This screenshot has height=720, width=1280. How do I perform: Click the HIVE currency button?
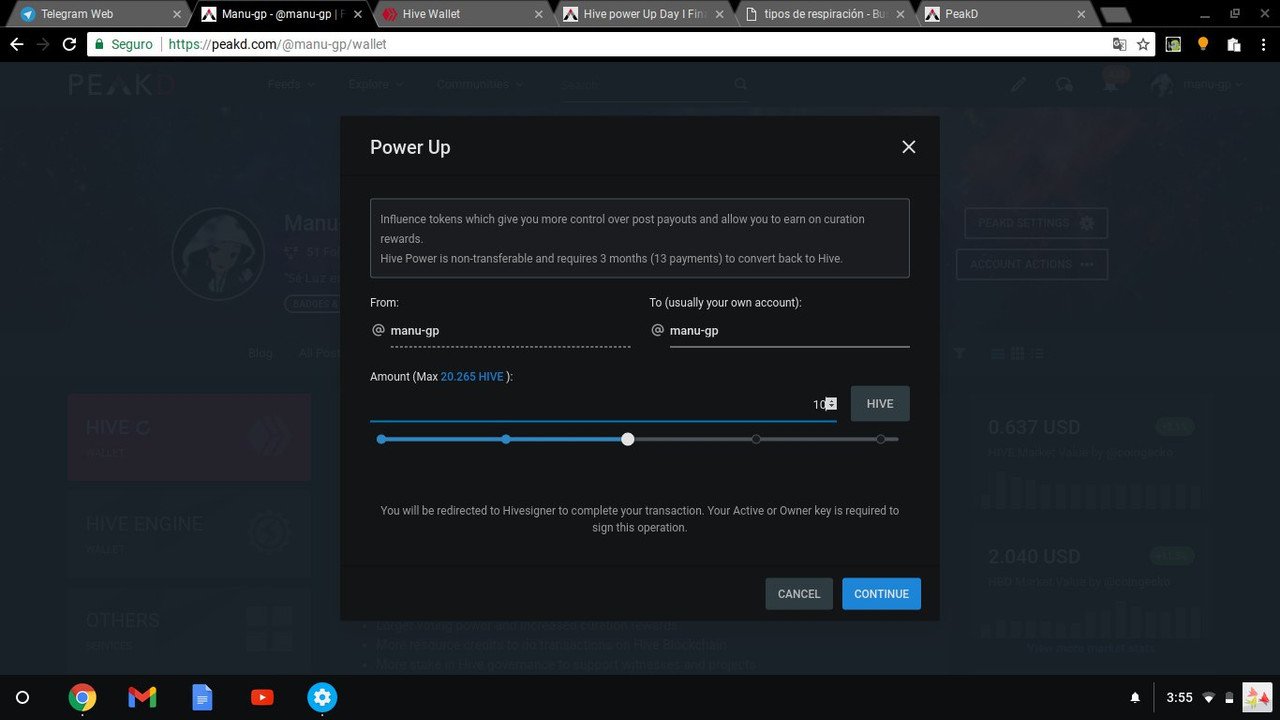[880, 403]
